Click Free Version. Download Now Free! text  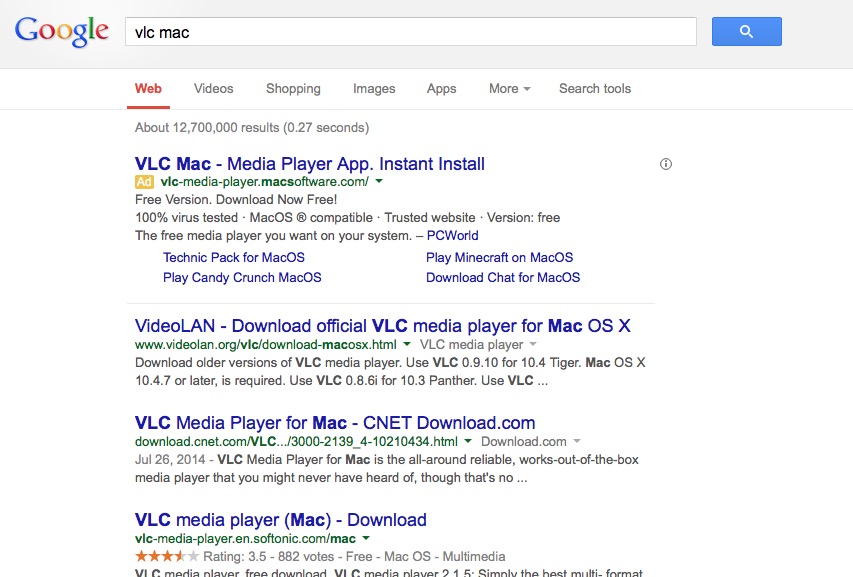(x=236, y=200)
